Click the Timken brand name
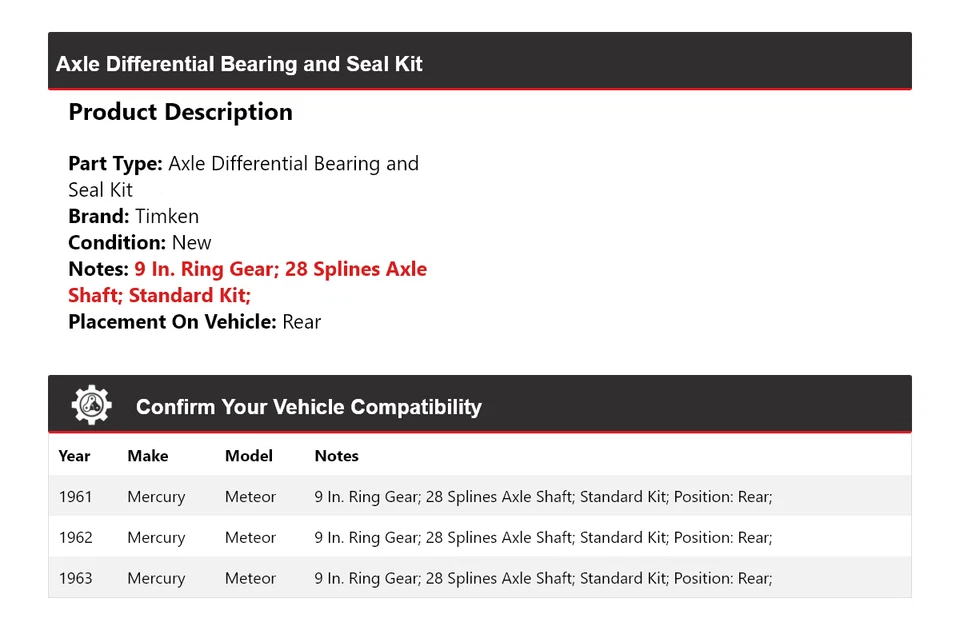The height and width of the screenshot is (630, 960). [167, 216]
